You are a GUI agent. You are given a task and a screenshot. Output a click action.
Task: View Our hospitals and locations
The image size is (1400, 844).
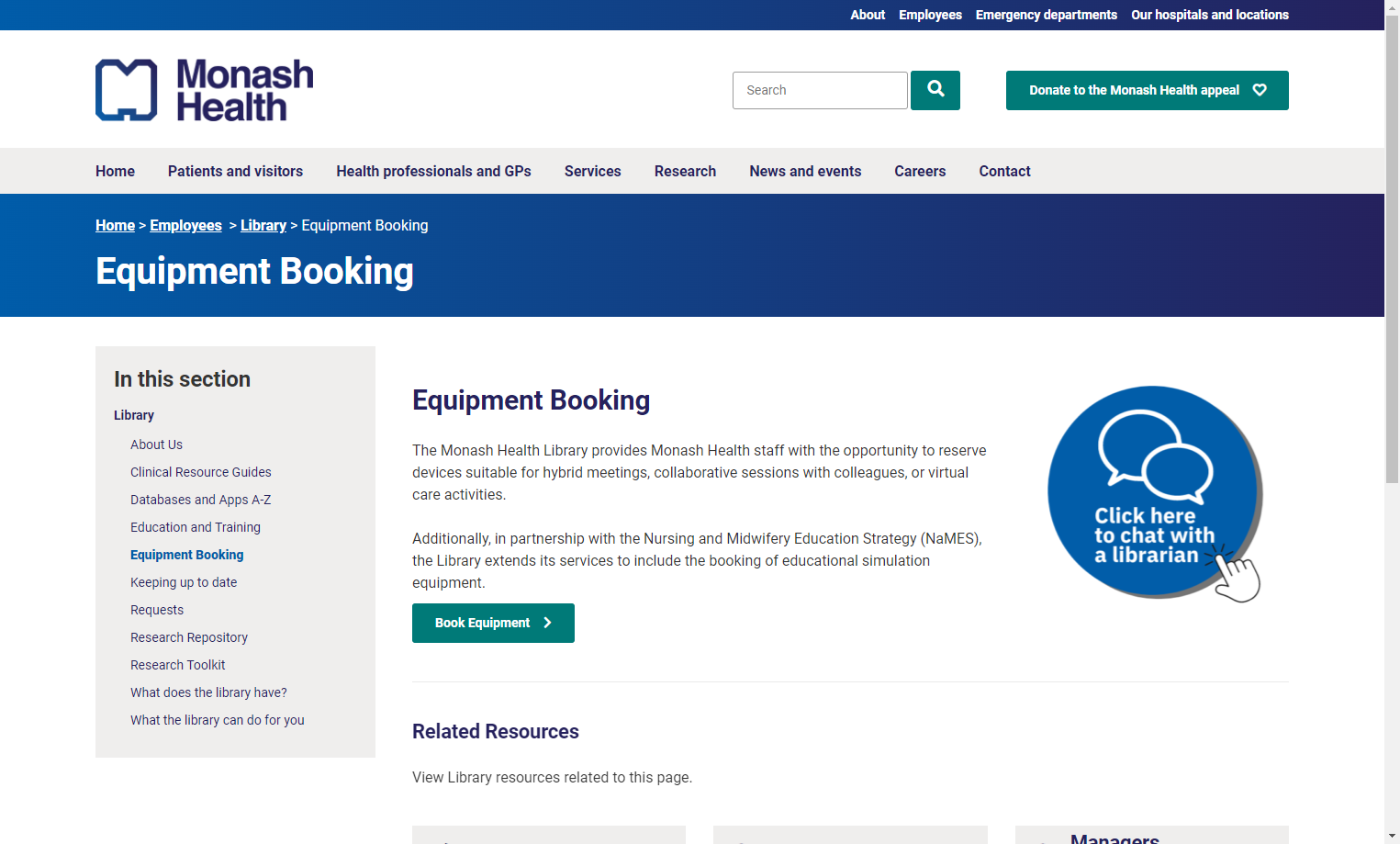point(1210,15)
